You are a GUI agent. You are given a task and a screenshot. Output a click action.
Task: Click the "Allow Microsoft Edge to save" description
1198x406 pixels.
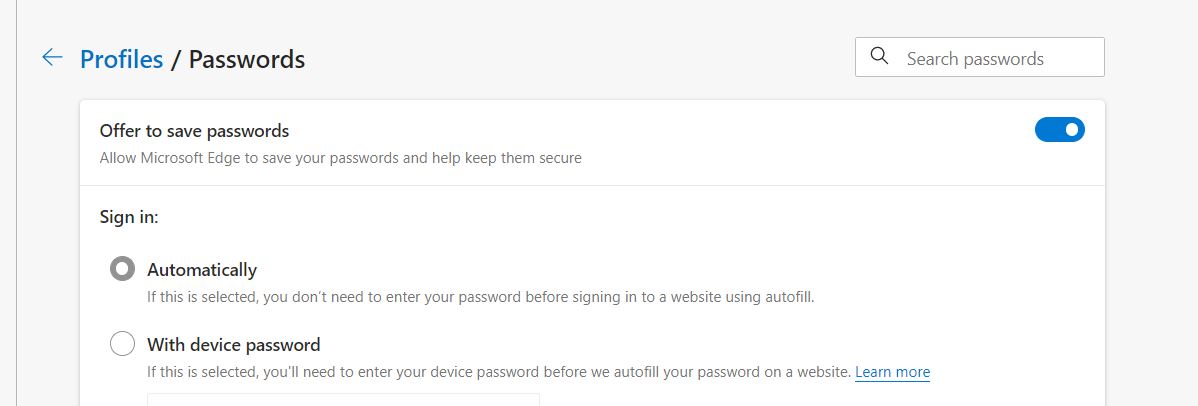tap(340, 158)
